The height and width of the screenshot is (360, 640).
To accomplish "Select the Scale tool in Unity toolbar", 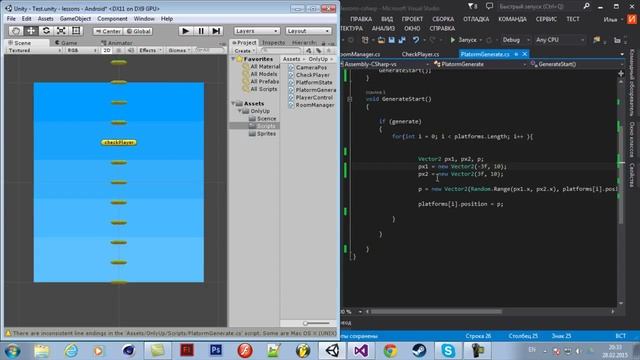I will point(61,31).
